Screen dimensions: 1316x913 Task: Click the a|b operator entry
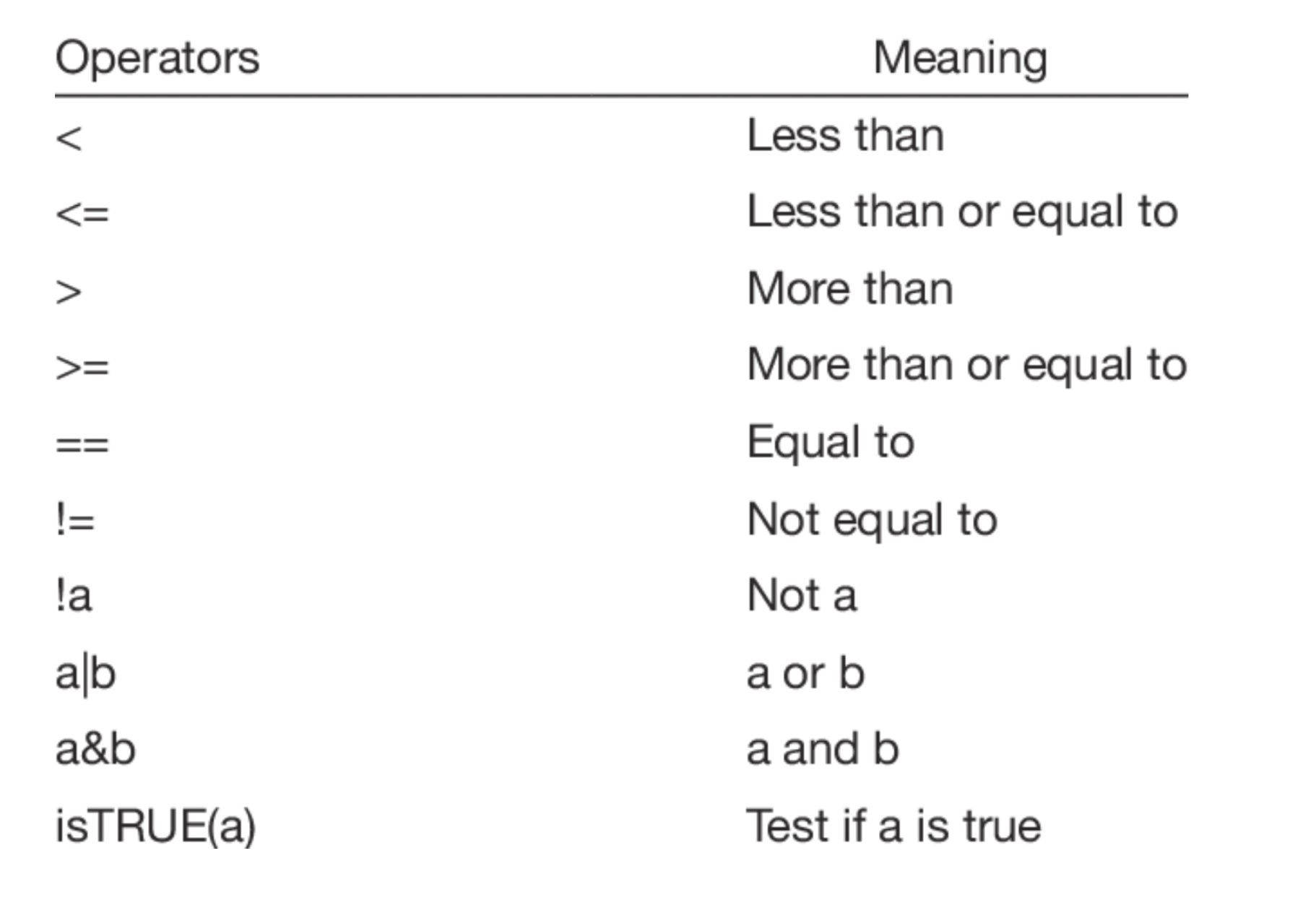point(85,674)
